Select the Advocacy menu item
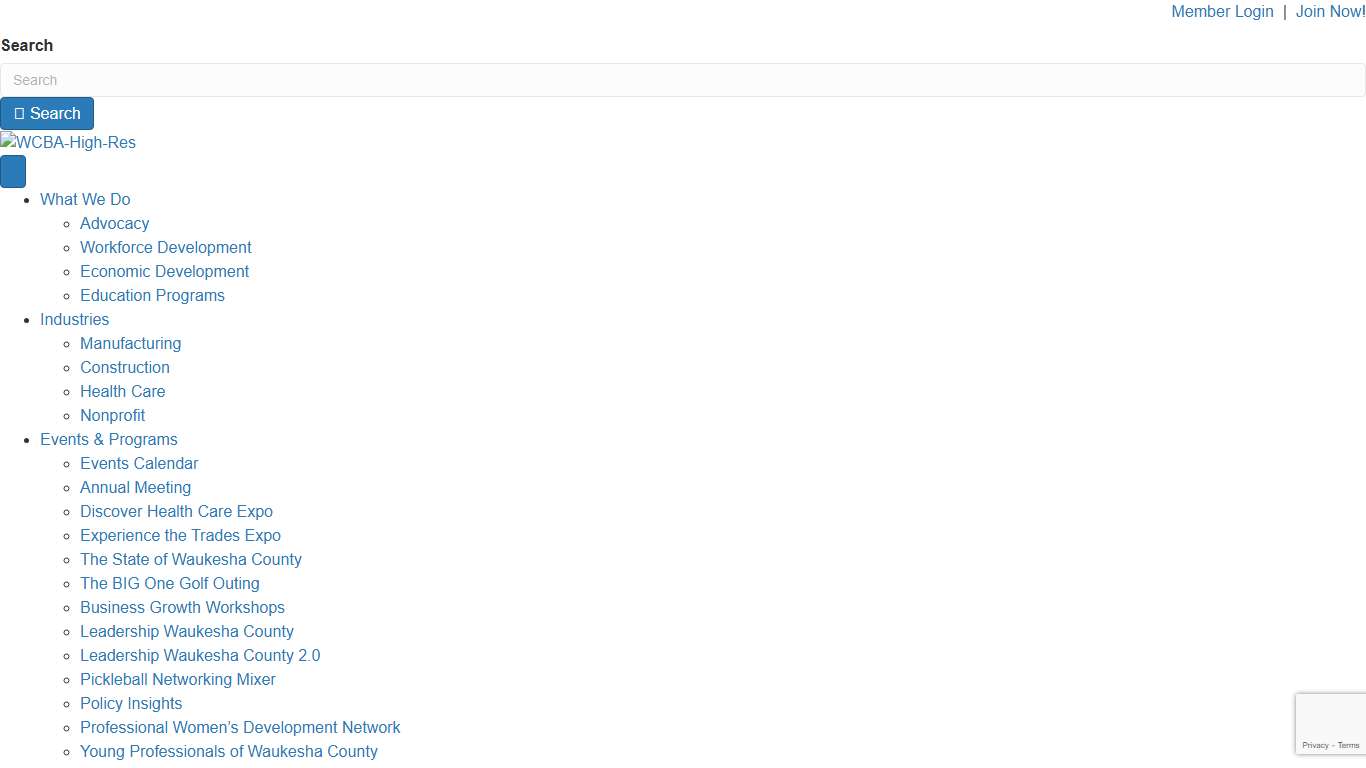Viewport: 1366px width, 768px height. click(x=114, y=224)
